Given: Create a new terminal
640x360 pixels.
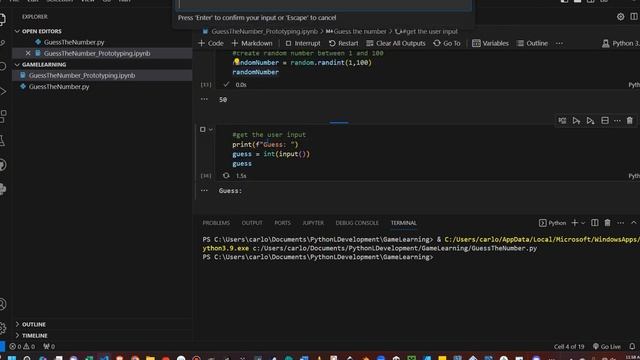Looking at the screenshot, I should tap(574, 223).
